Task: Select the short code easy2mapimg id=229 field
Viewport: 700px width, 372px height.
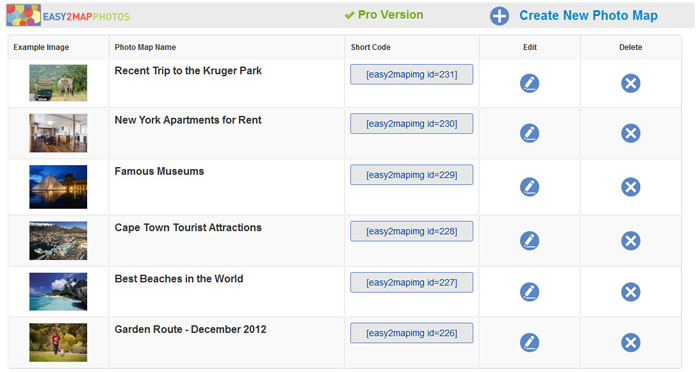Action: tap(411, 175)
